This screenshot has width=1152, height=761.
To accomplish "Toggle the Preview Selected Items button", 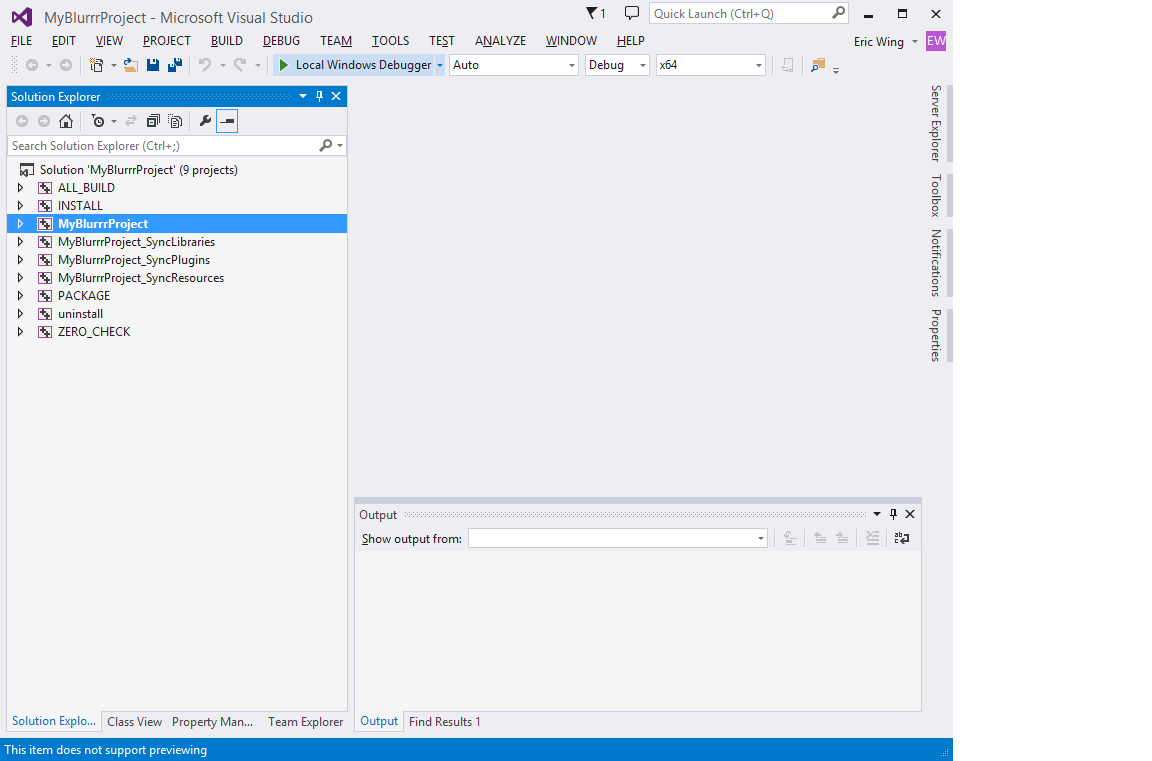I will (x=227, y=121).
